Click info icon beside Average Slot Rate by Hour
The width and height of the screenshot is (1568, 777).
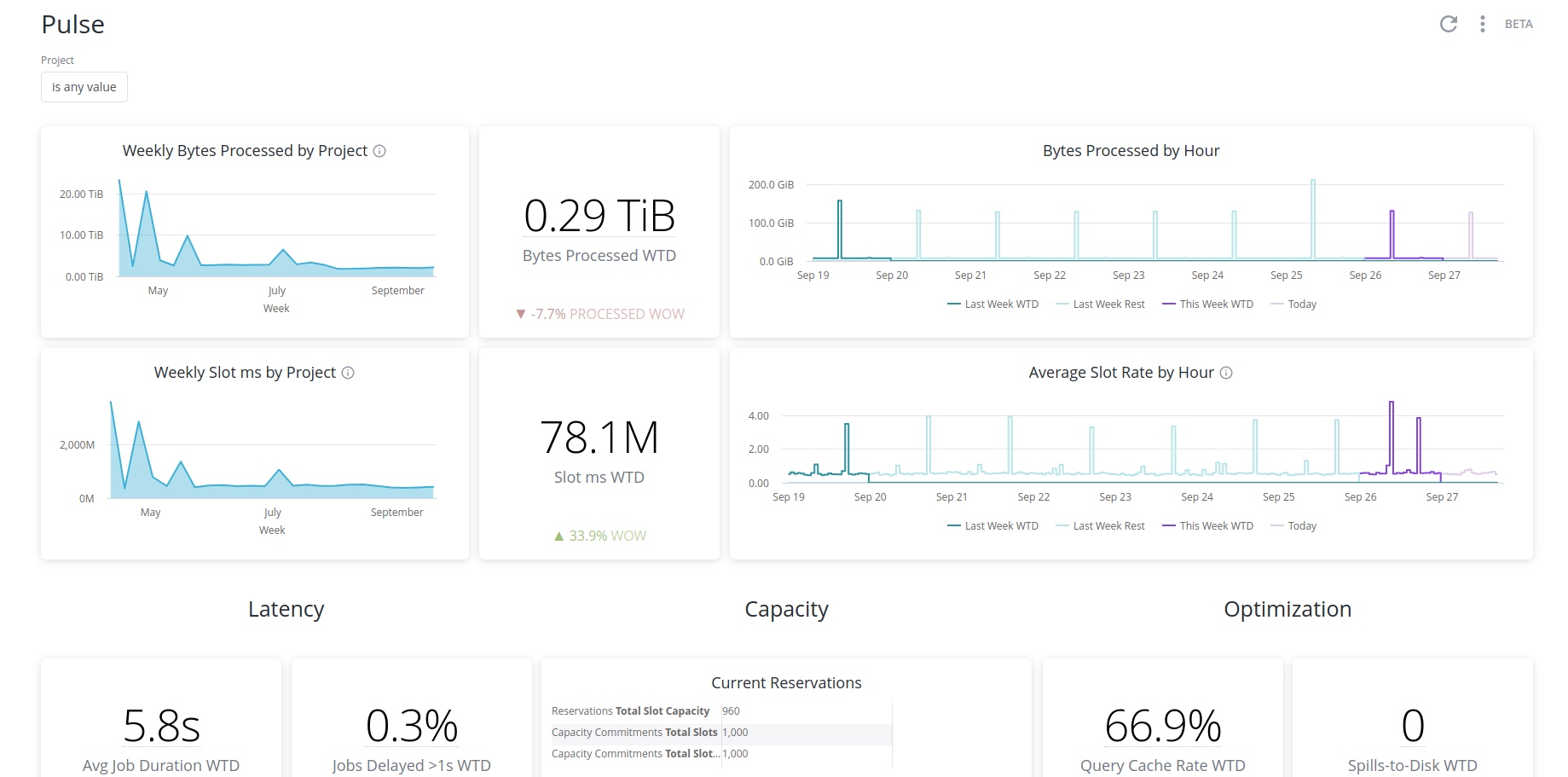[x=1226, y=373]
